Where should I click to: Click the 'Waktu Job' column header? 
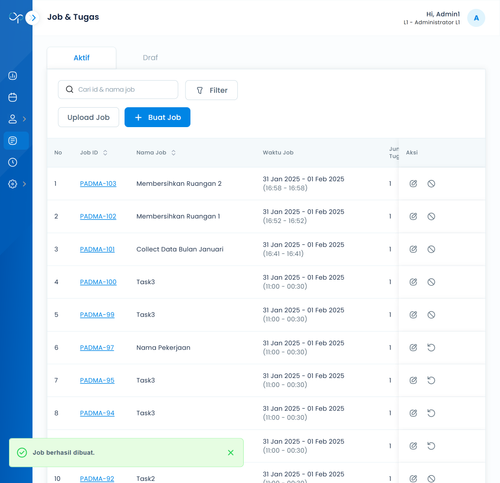(278, 153)
